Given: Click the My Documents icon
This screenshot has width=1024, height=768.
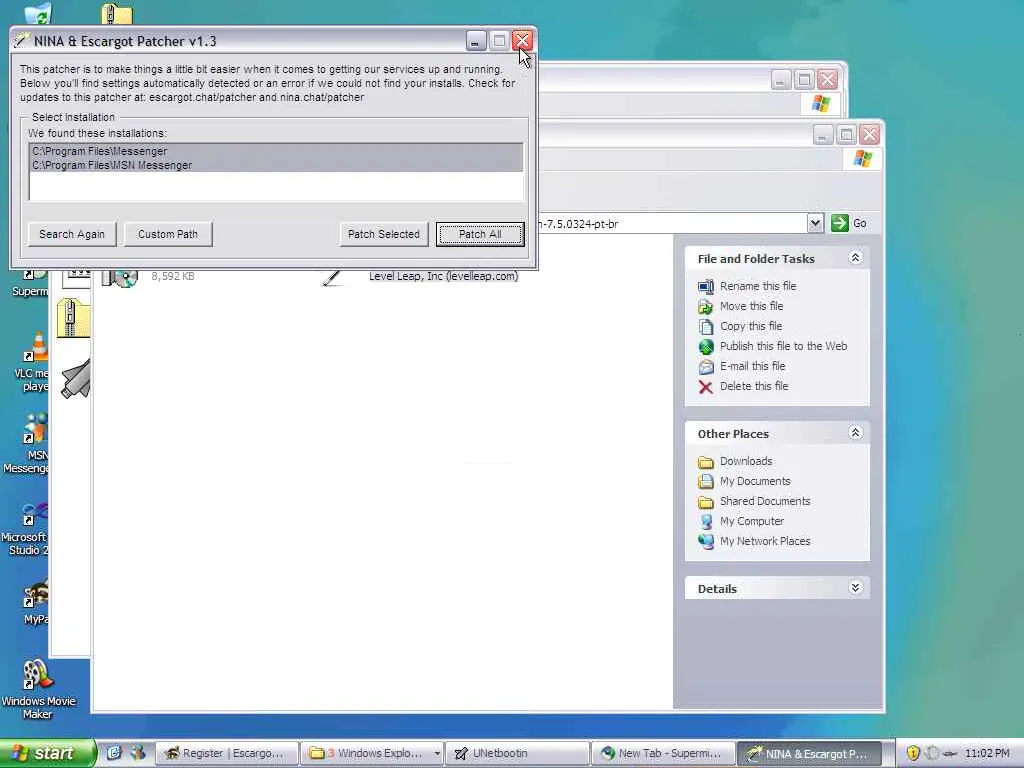Looking at the screenshot, I should [x=705, y=482].
